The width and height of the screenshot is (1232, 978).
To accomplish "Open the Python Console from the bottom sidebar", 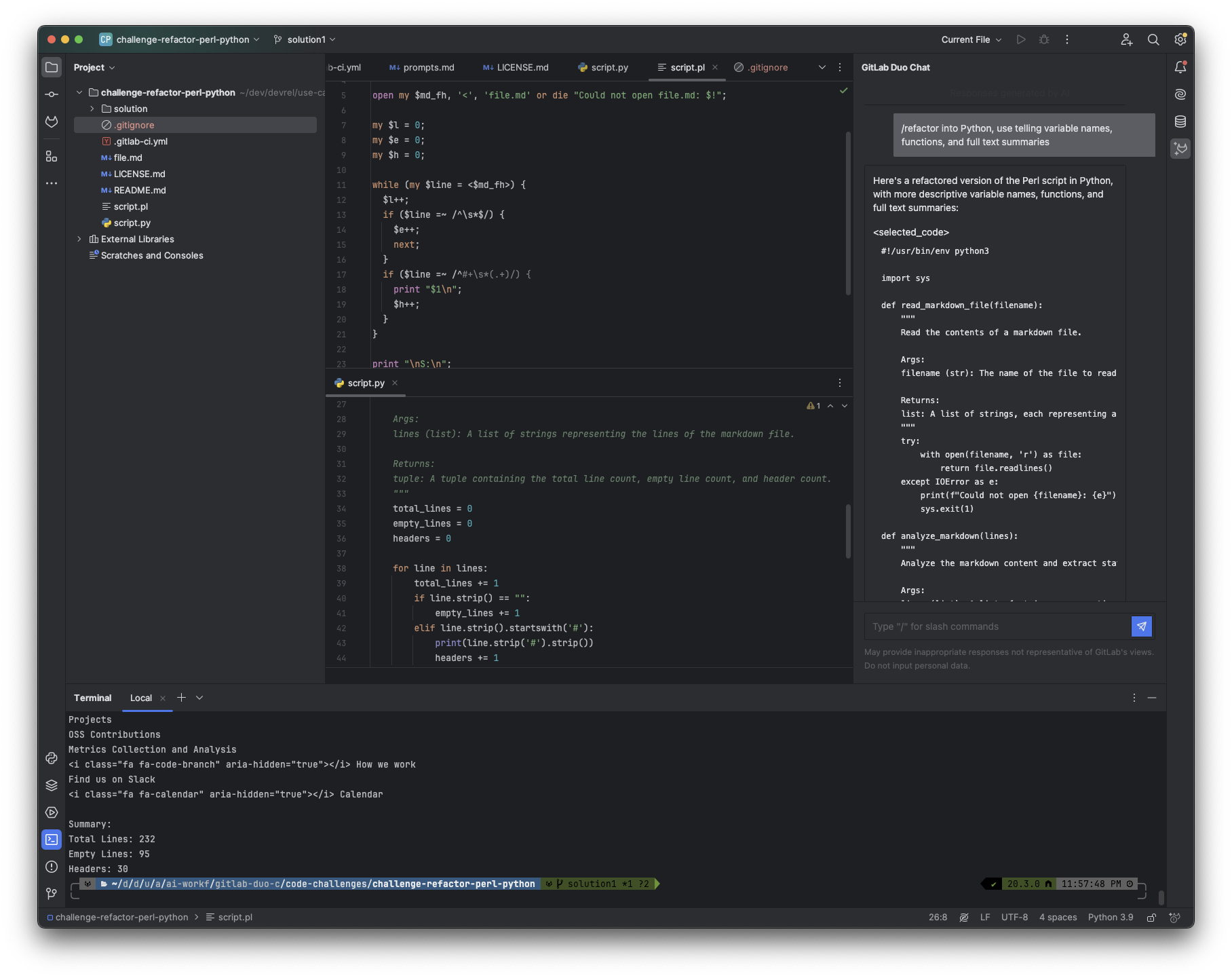I will tap(52, 758).
